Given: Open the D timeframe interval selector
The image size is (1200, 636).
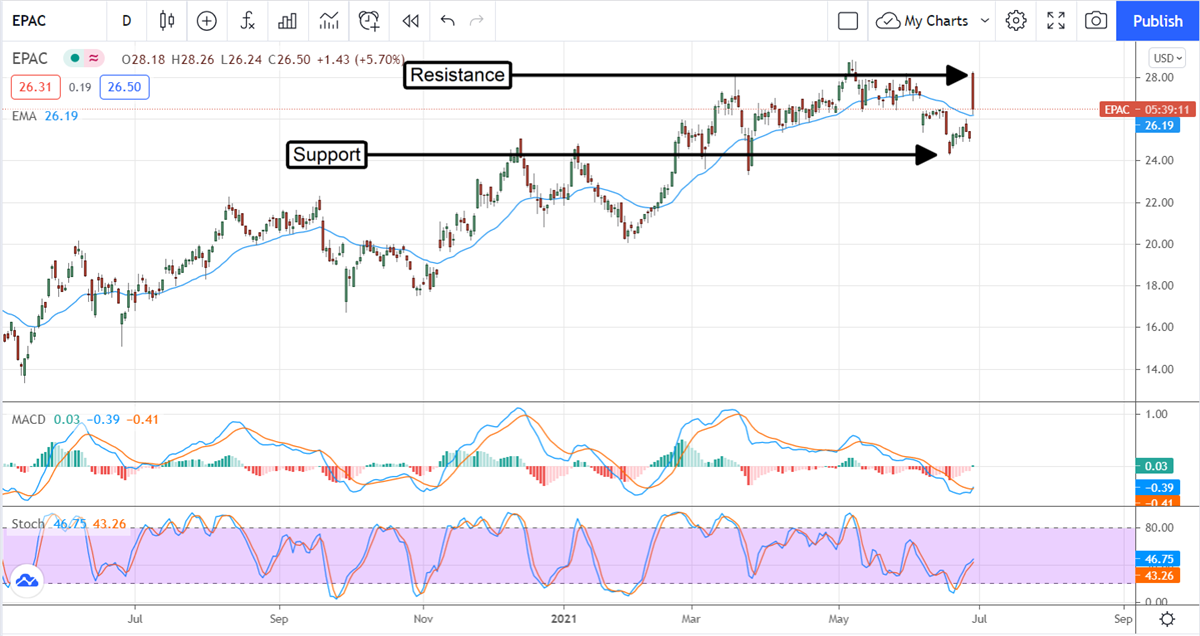Looking at the screenshot, I should point(126,20).
